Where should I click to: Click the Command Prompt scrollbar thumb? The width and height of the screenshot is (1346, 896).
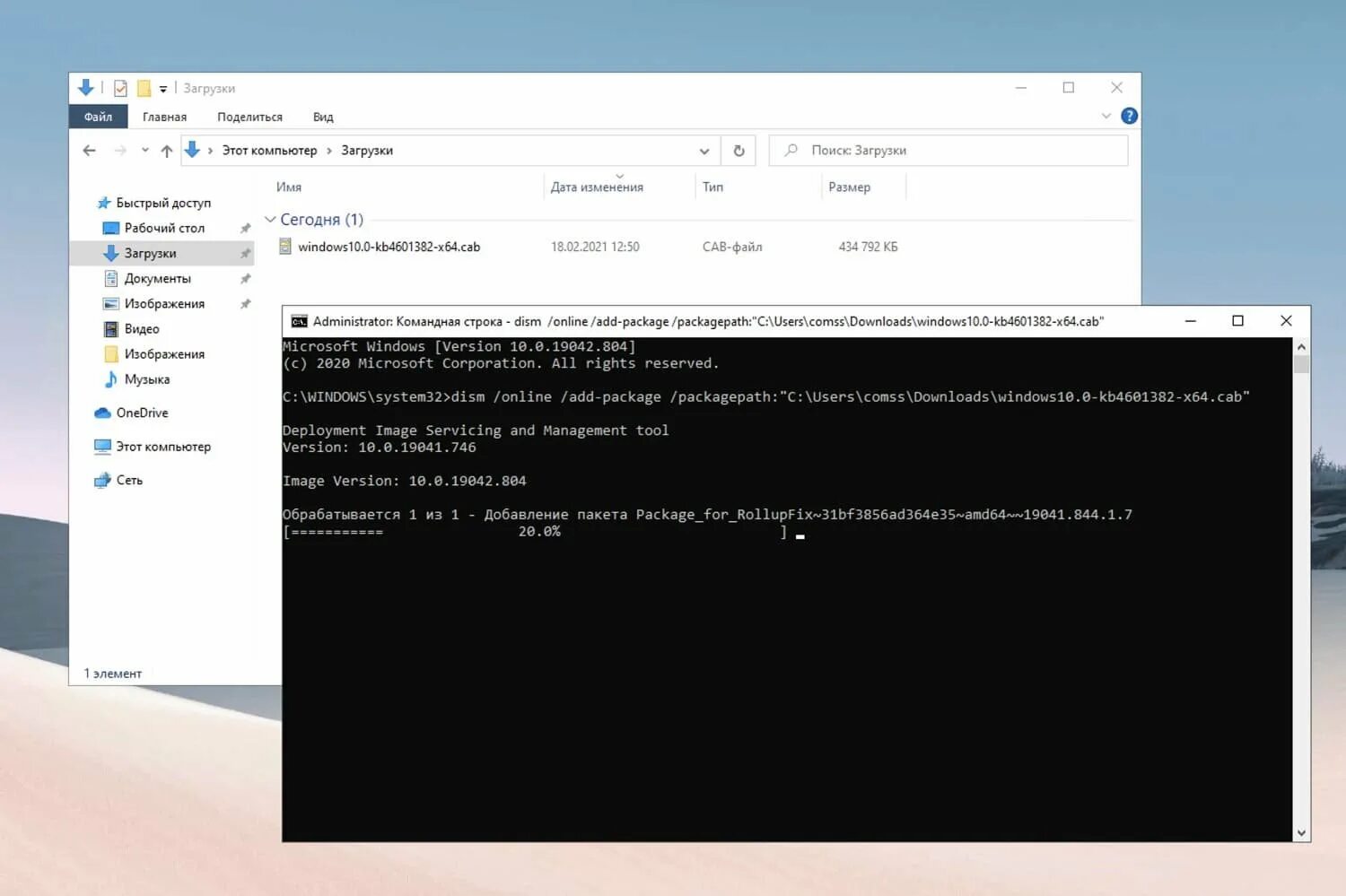coord(1301,364)
